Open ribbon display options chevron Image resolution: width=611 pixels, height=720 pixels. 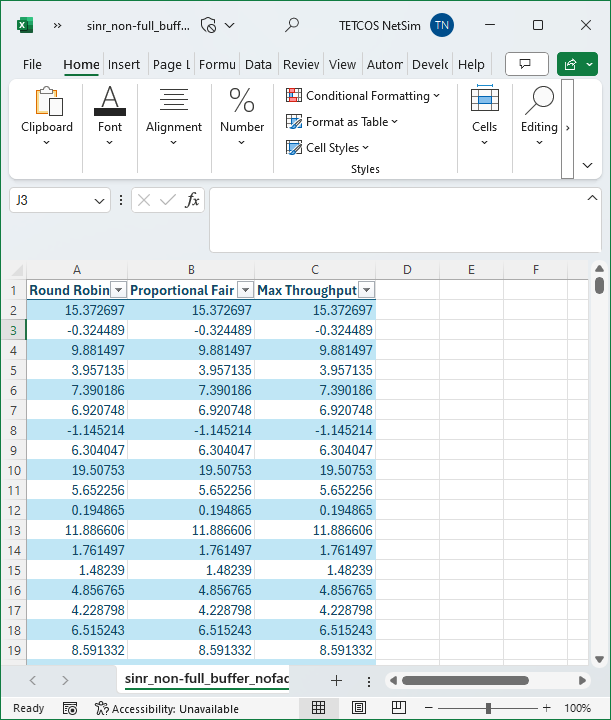click(588, 165)
